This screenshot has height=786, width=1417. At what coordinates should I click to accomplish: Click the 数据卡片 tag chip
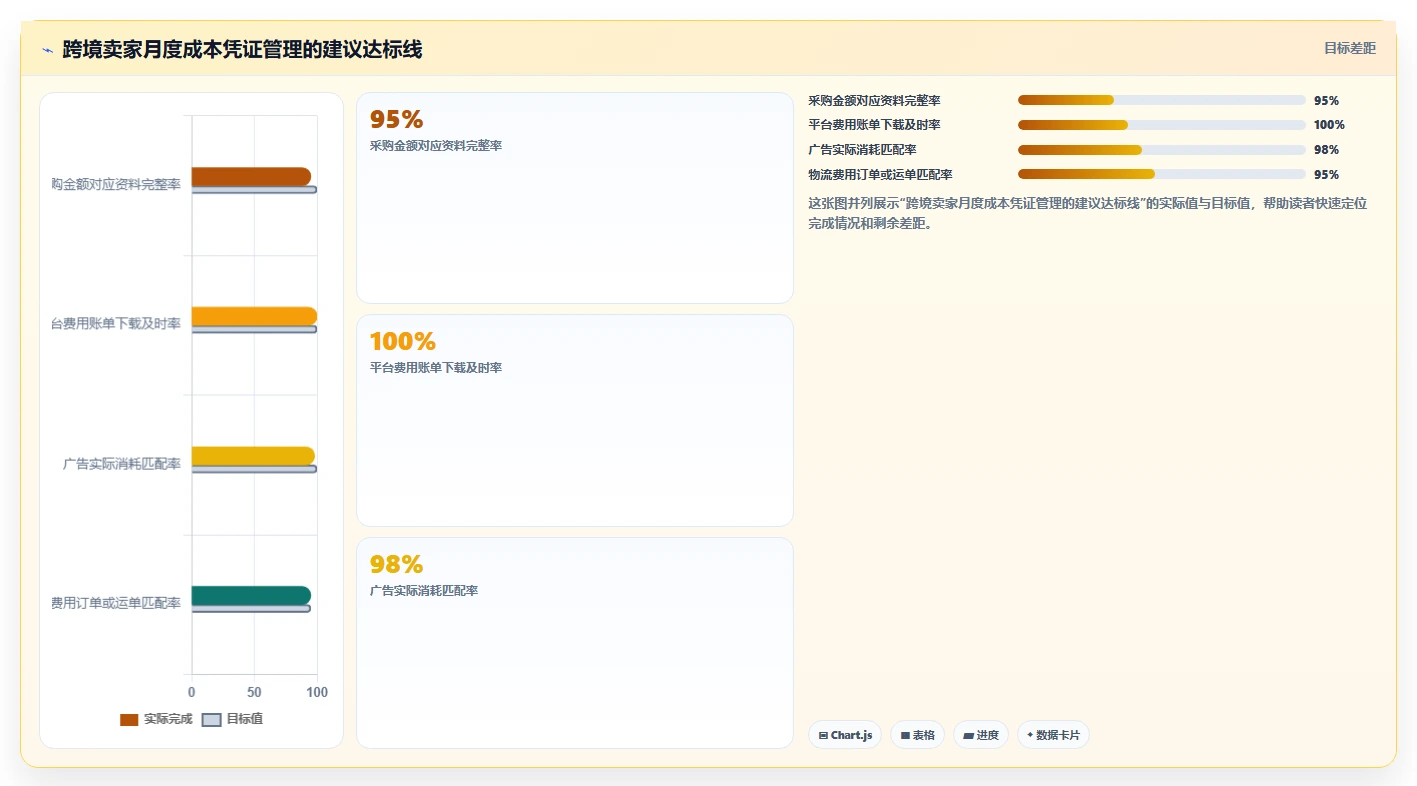1053,735
